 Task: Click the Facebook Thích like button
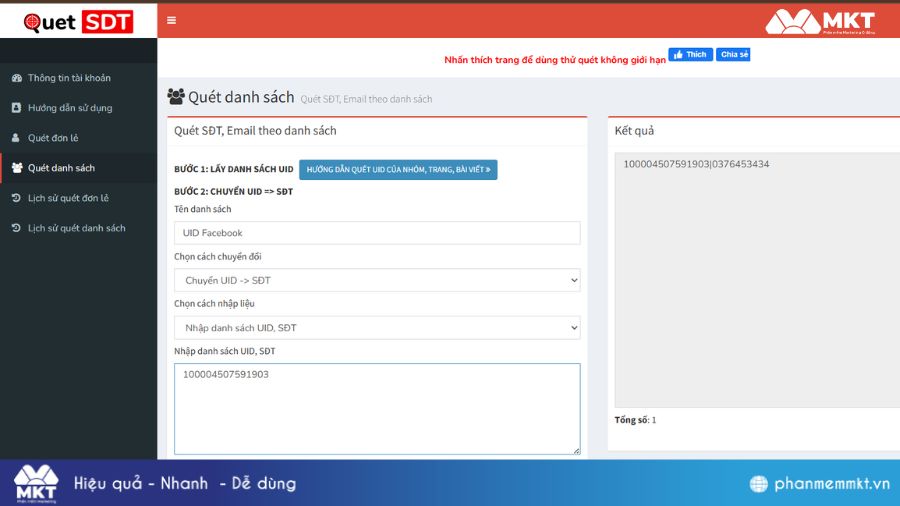click(690, 55)
